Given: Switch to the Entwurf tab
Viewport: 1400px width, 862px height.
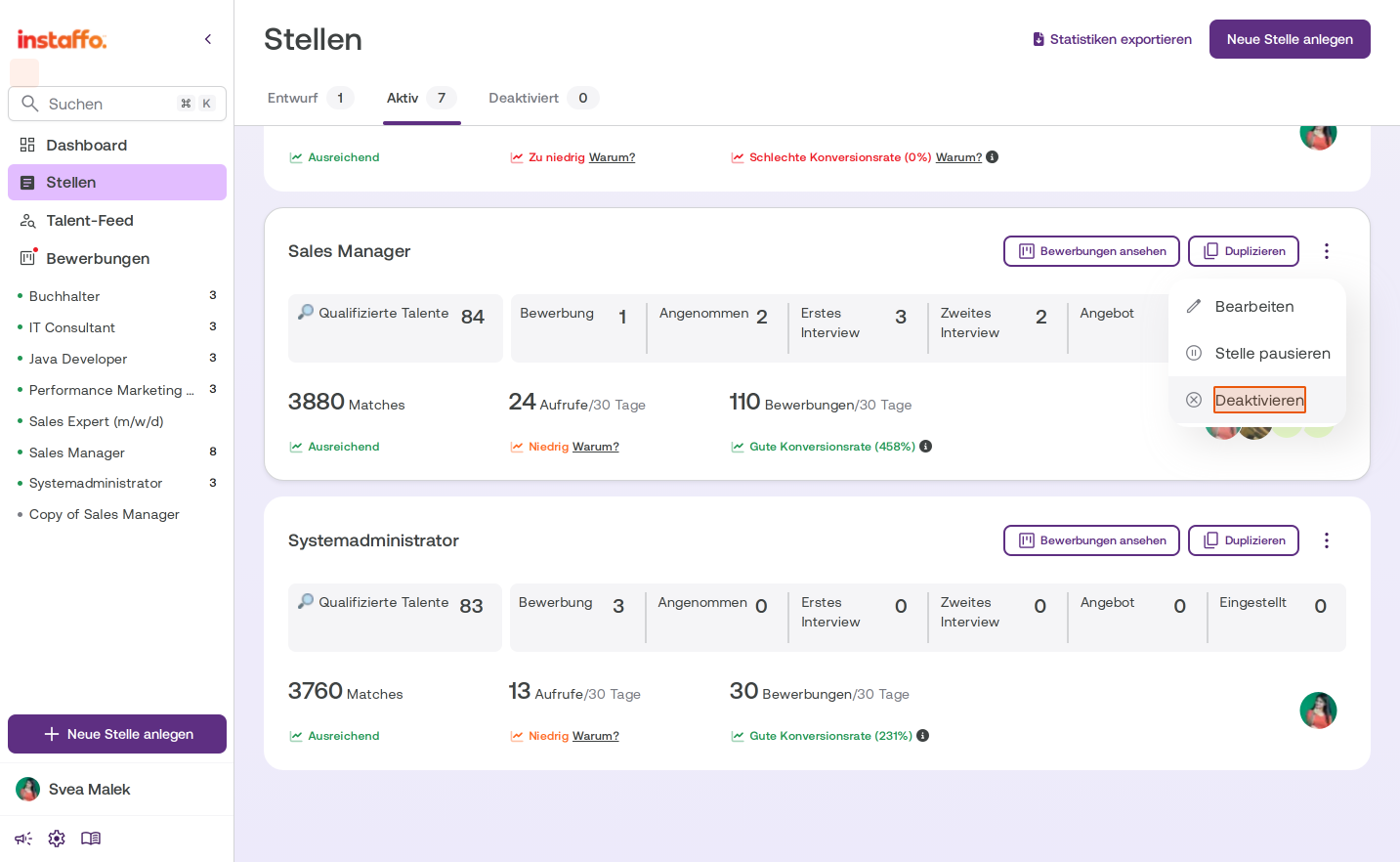Looking at the screenshot, I should (310, 98).
